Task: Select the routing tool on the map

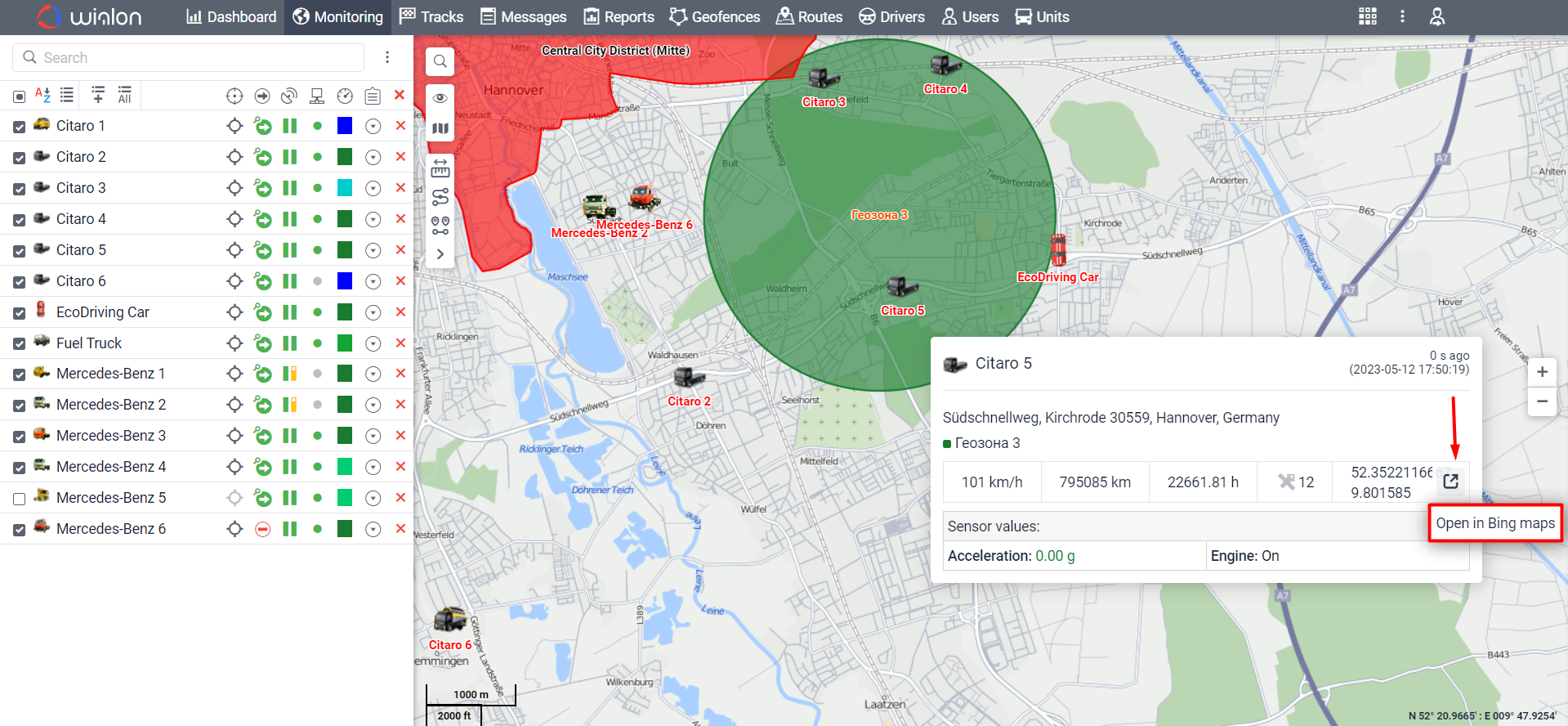Action: click(440, 197)
